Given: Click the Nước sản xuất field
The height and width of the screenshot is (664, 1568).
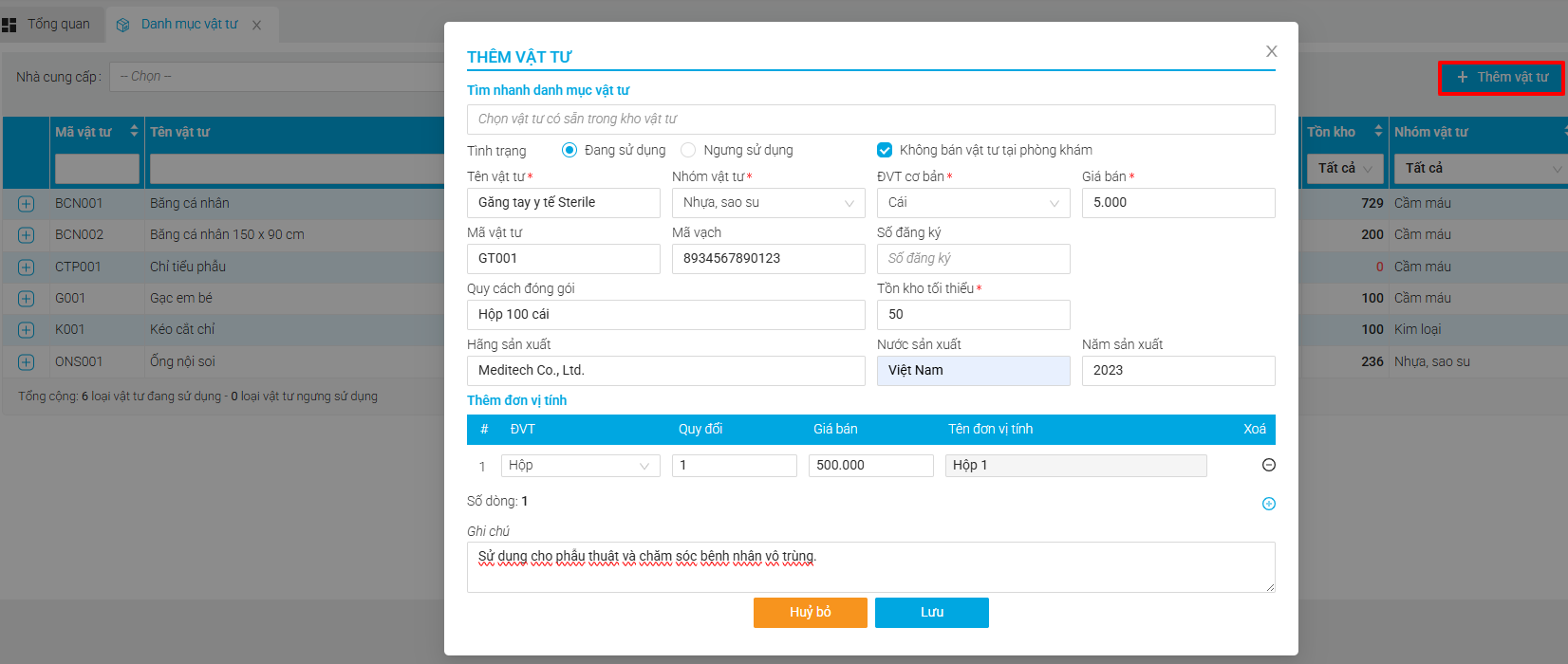Looking at the screenshot, I should 974,371.
